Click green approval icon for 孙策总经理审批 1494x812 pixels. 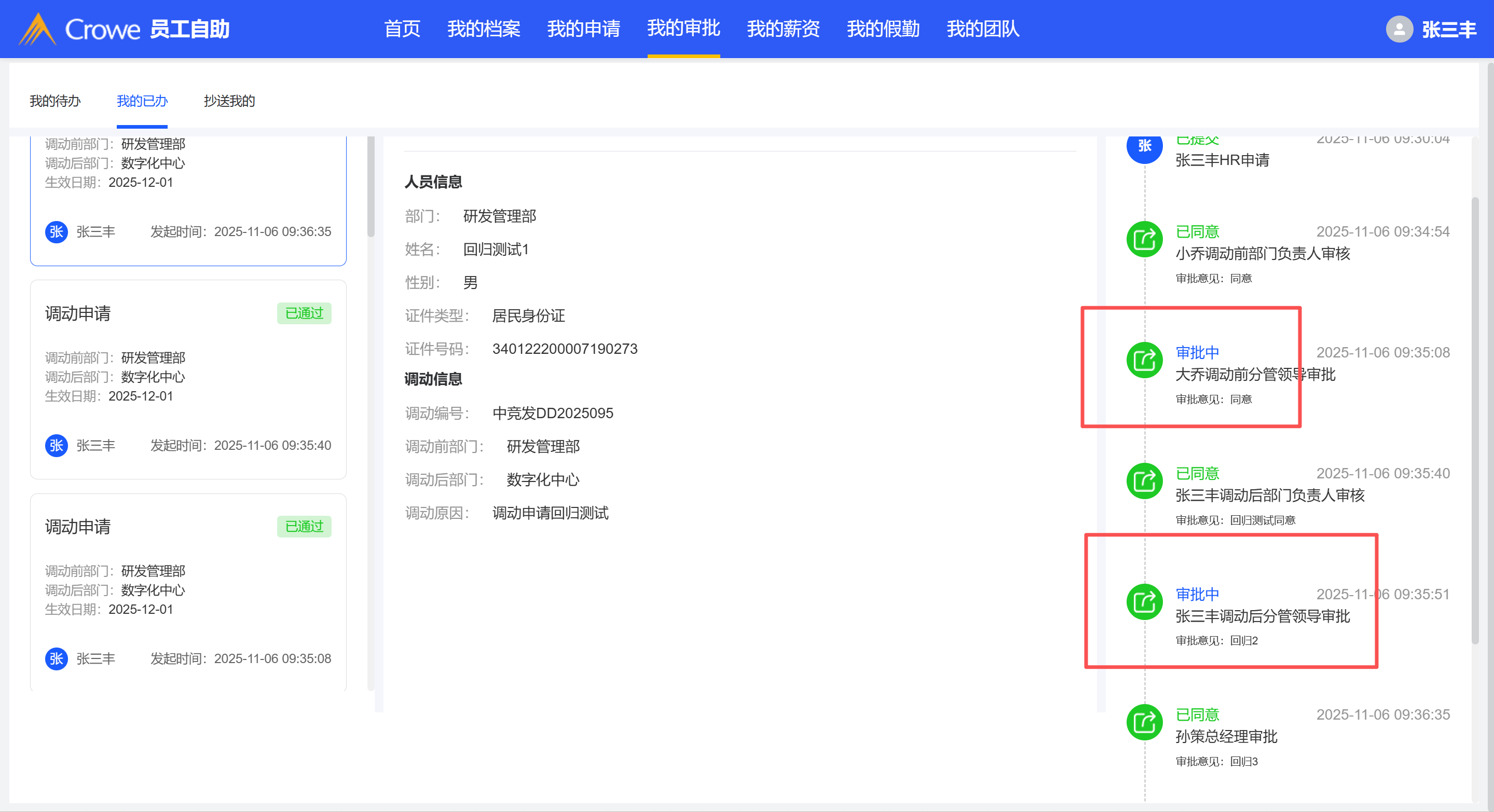[1144, 722]
